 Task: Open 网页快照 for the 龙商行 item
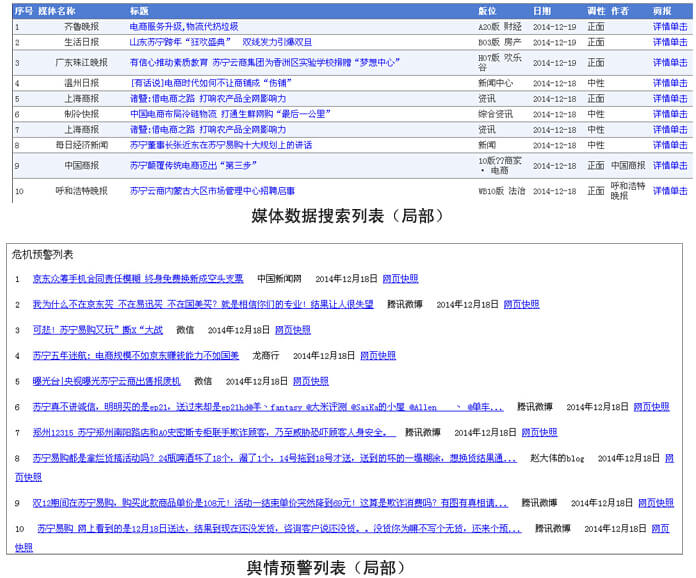click(378, 356)
